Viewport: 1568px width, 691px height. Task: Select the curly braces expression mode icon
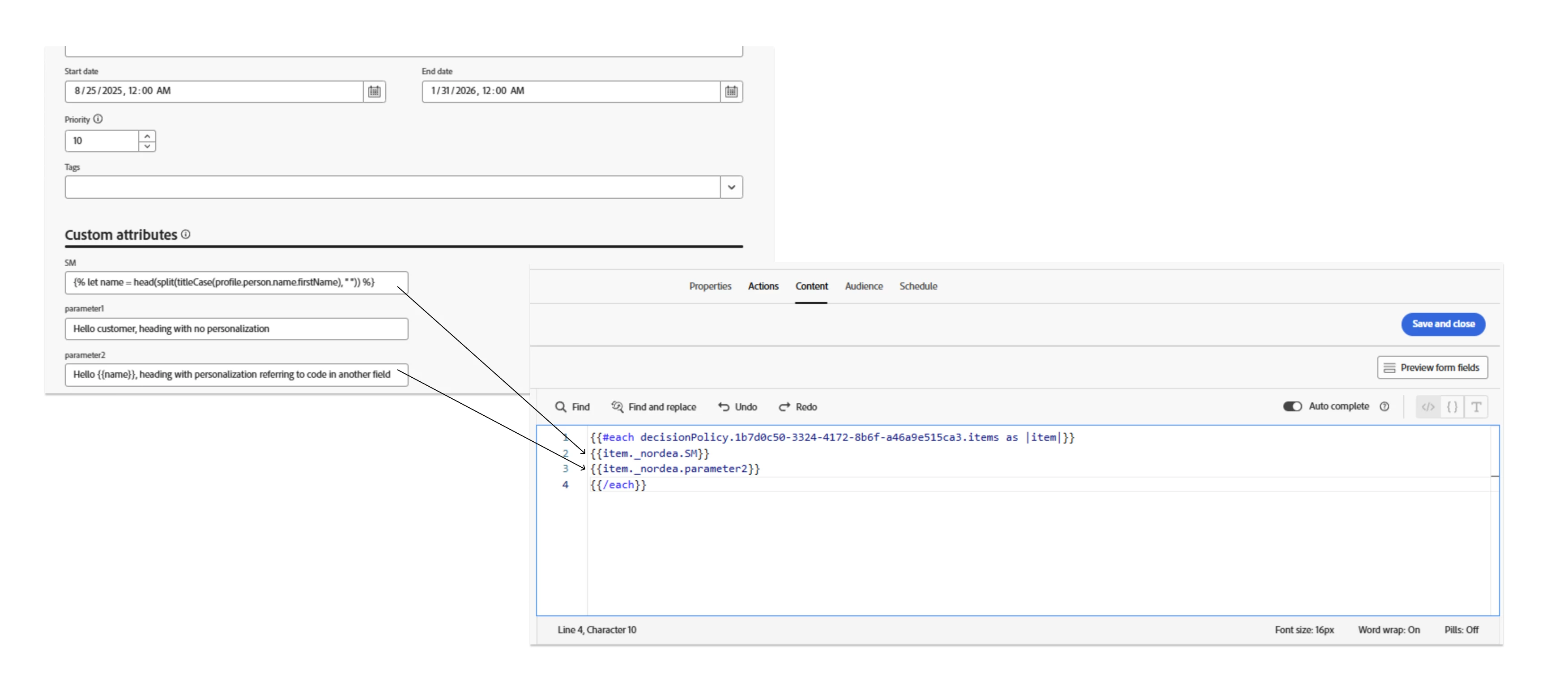tap(1453, 407)
